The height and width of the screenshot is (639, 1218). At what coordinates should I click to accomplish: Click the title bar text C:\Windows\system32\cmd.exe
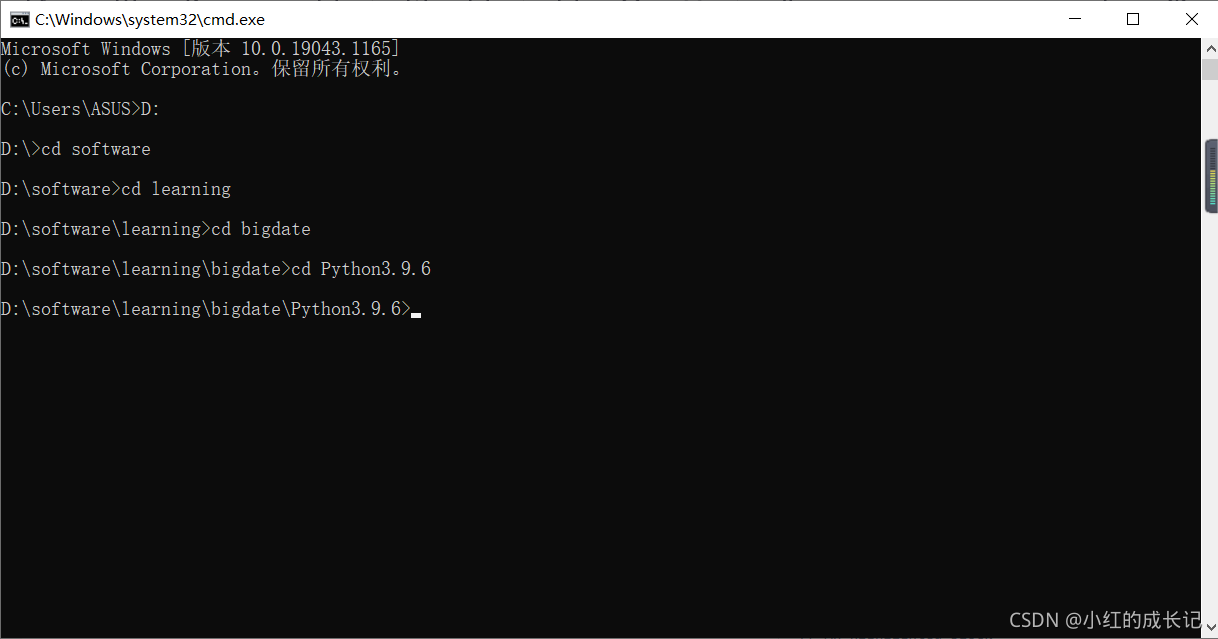tap(148, 18)
